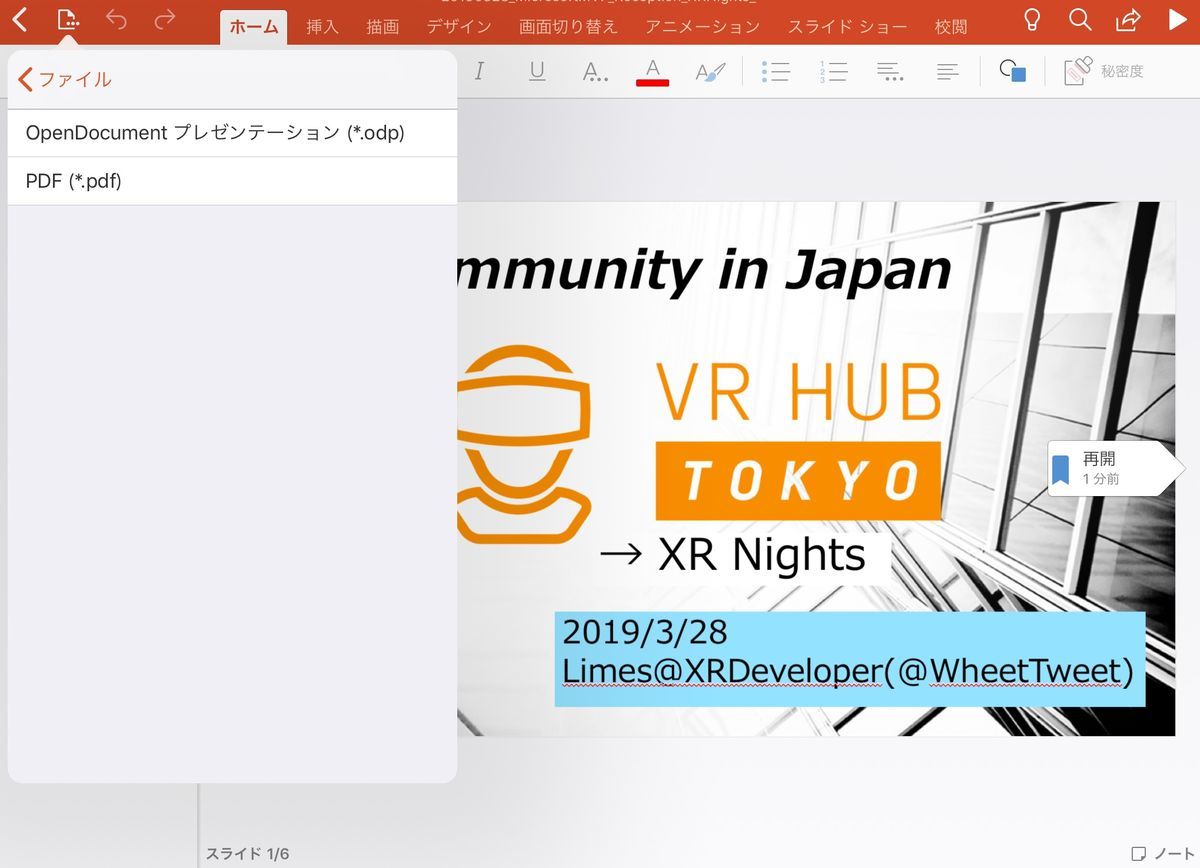Start slideshow with the play icon
This screenshot has width=1200, height=868.
pos(1177,19)
